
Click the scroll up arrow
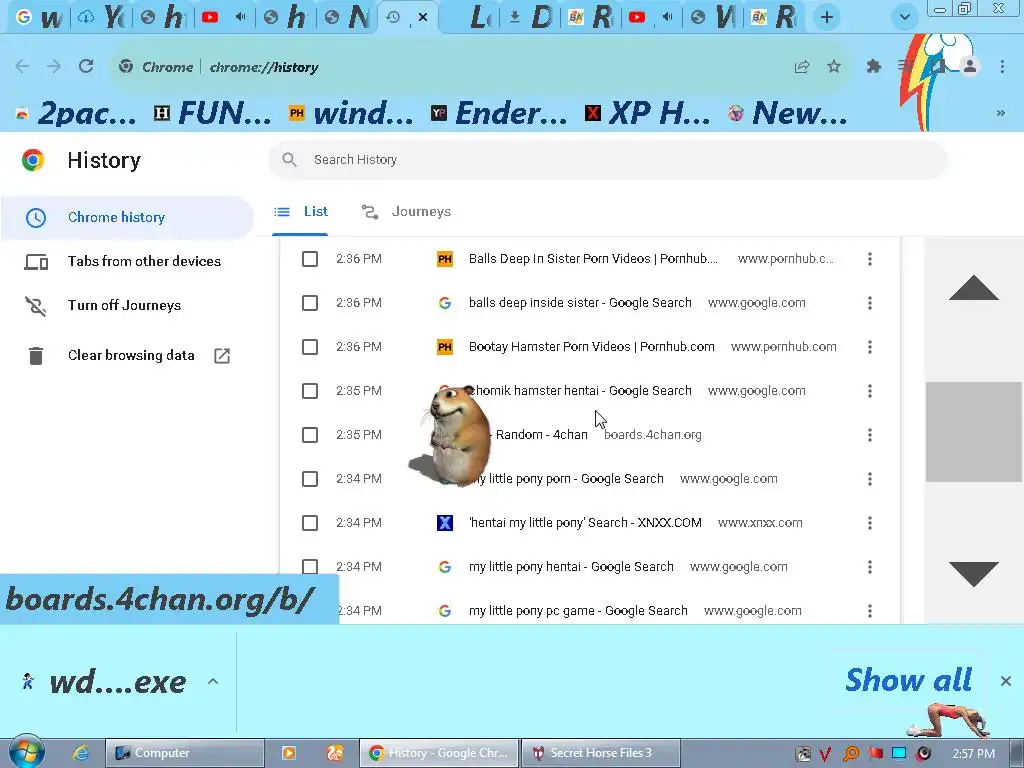click(x=973, y=288)
